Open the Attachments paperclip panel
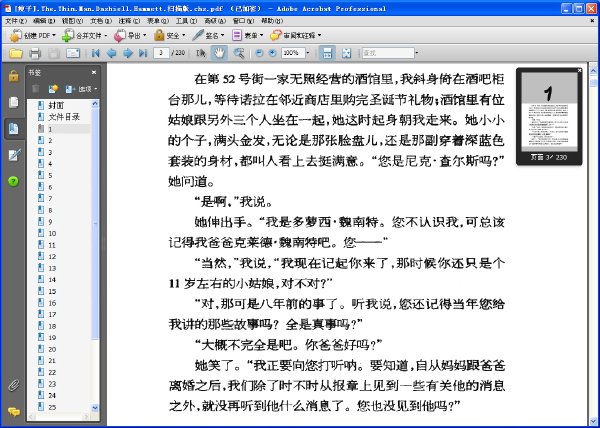 click(14, 385)
